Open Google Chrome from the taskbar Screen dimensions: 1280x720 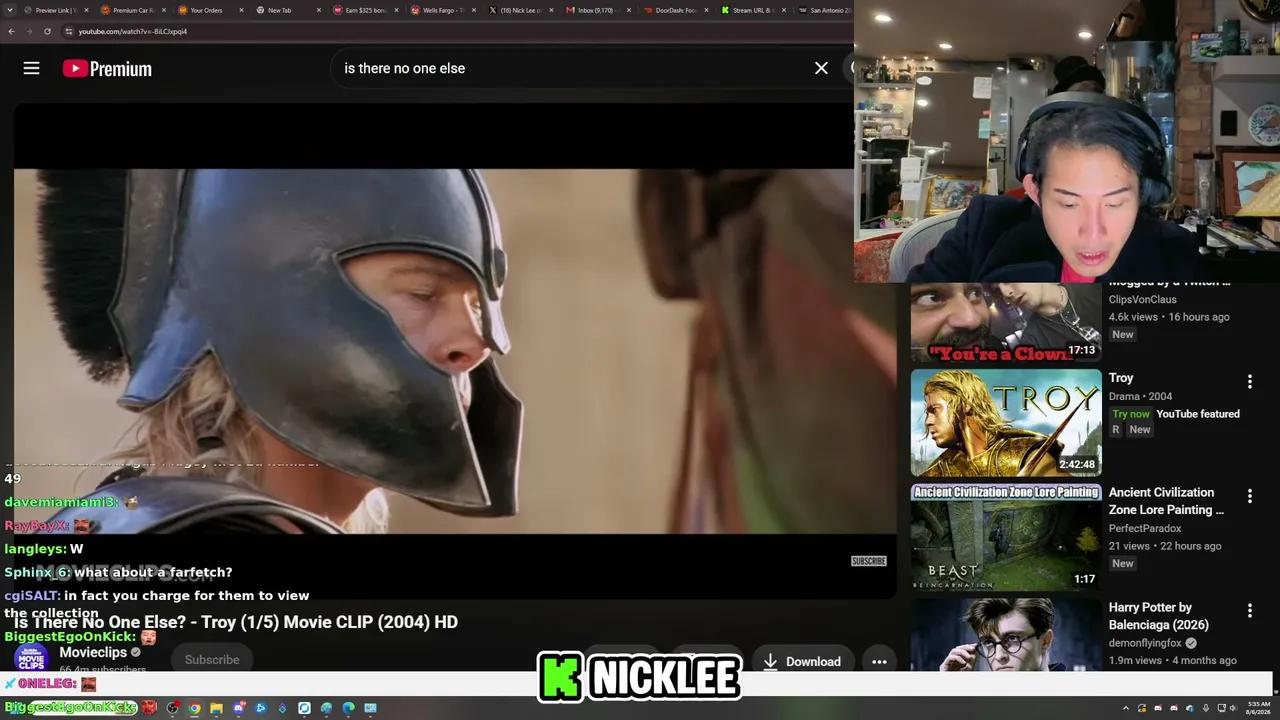point(194,708)
